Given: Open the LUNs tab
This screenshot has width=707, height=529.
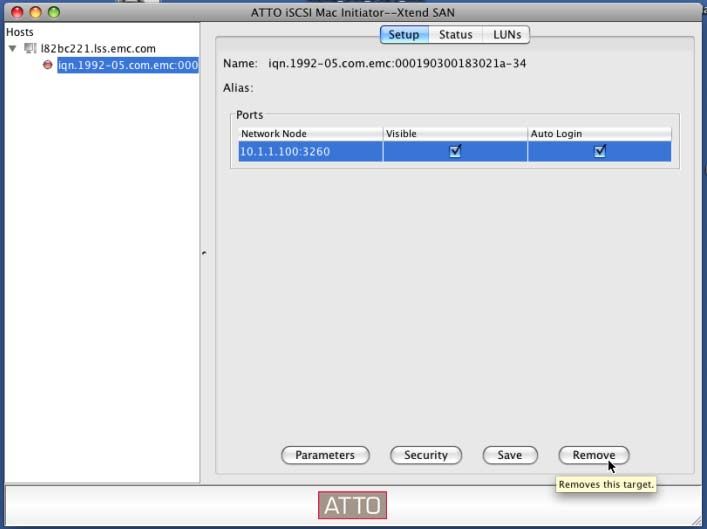Looking at the screenshot, I should click(x=507, y=35).
